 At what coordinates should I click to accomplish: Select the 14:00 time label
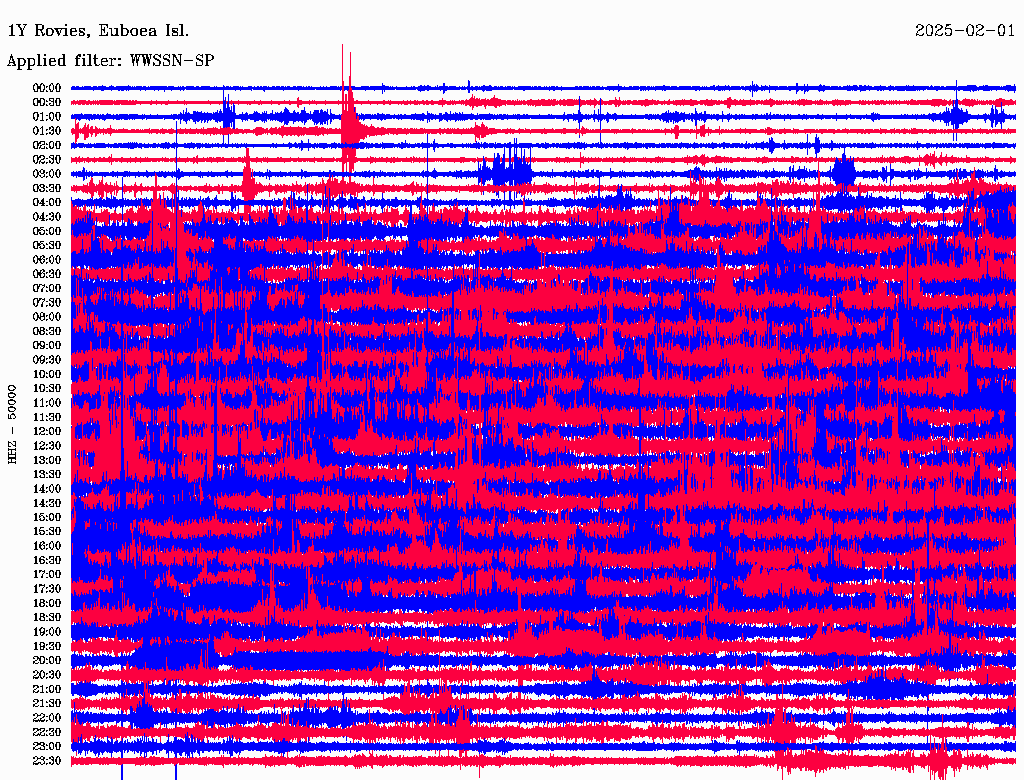(47, 489)
